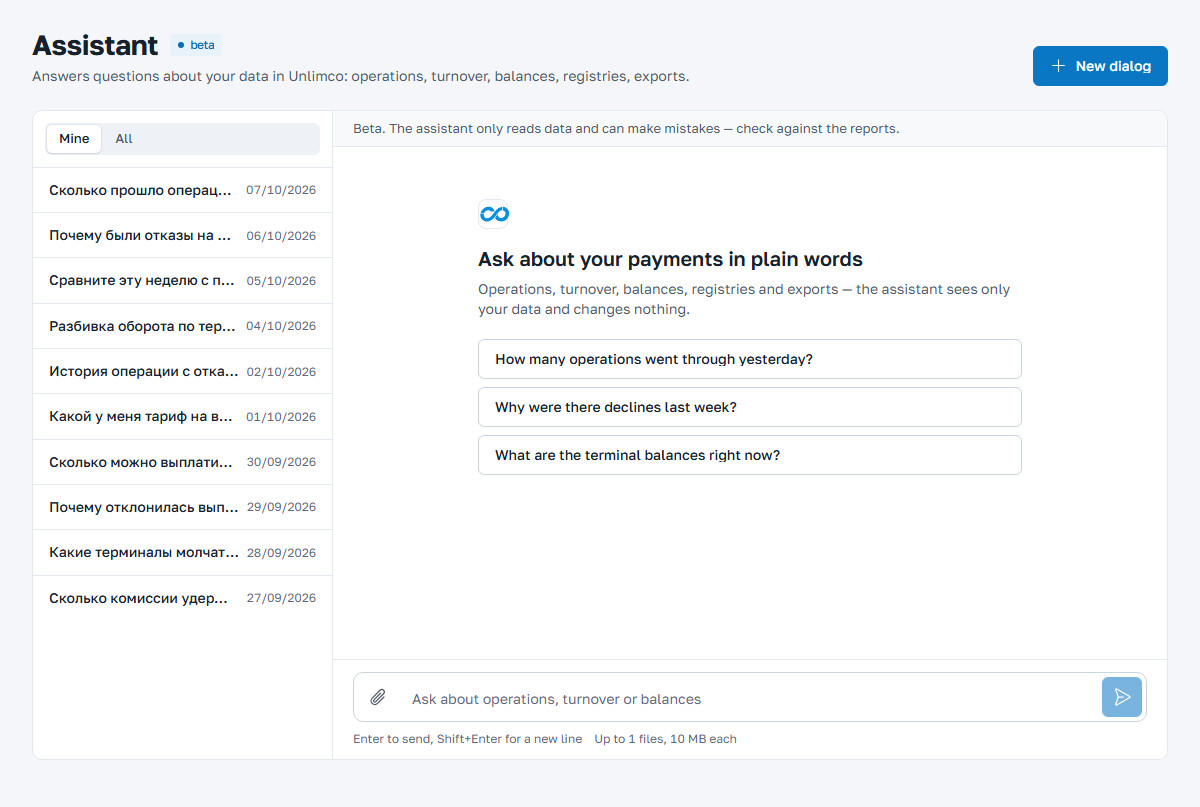Click the 'Up to 1 files, 10 MB each' note
The image size is (1200, 807).
[x=665, y=739]
